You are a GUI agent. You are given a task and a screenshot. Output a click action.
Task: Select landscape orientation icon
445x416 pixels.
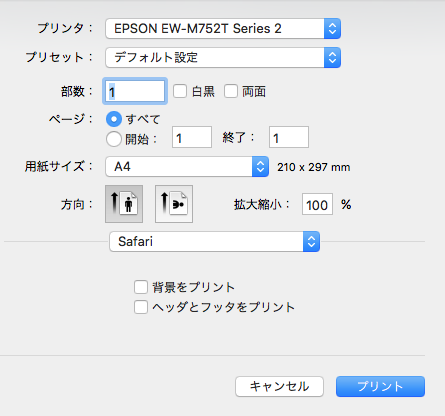(174, 204)
